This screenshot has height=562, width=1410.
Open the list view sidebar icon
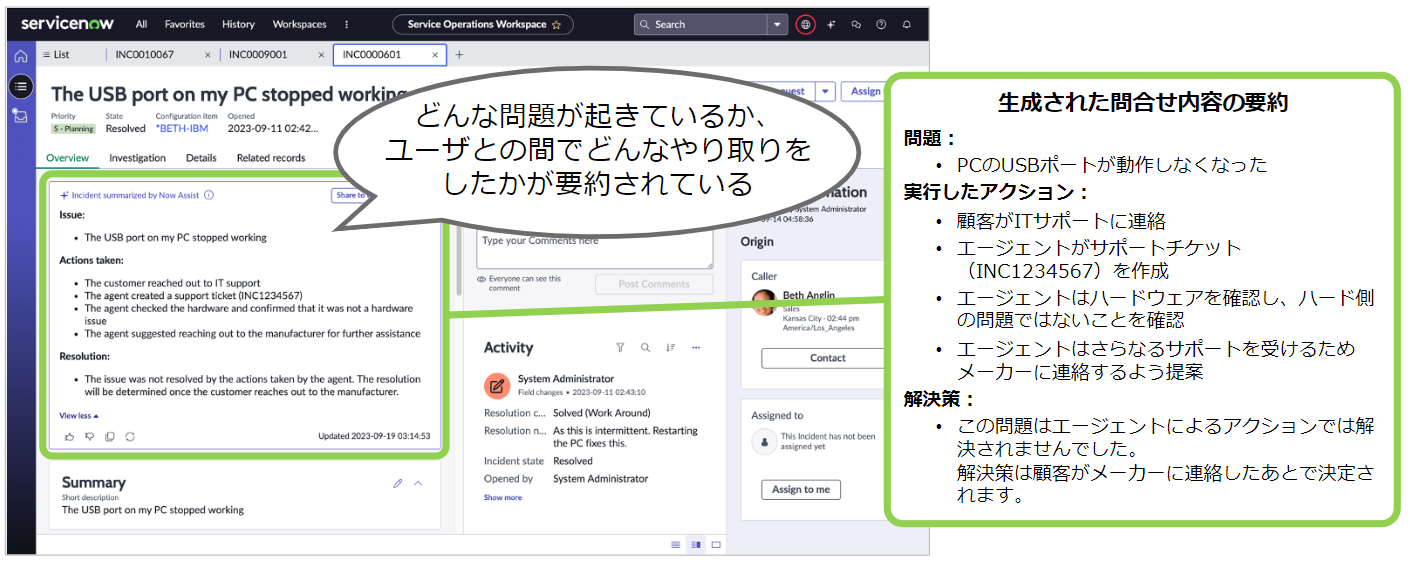click(x=20, y=86)
